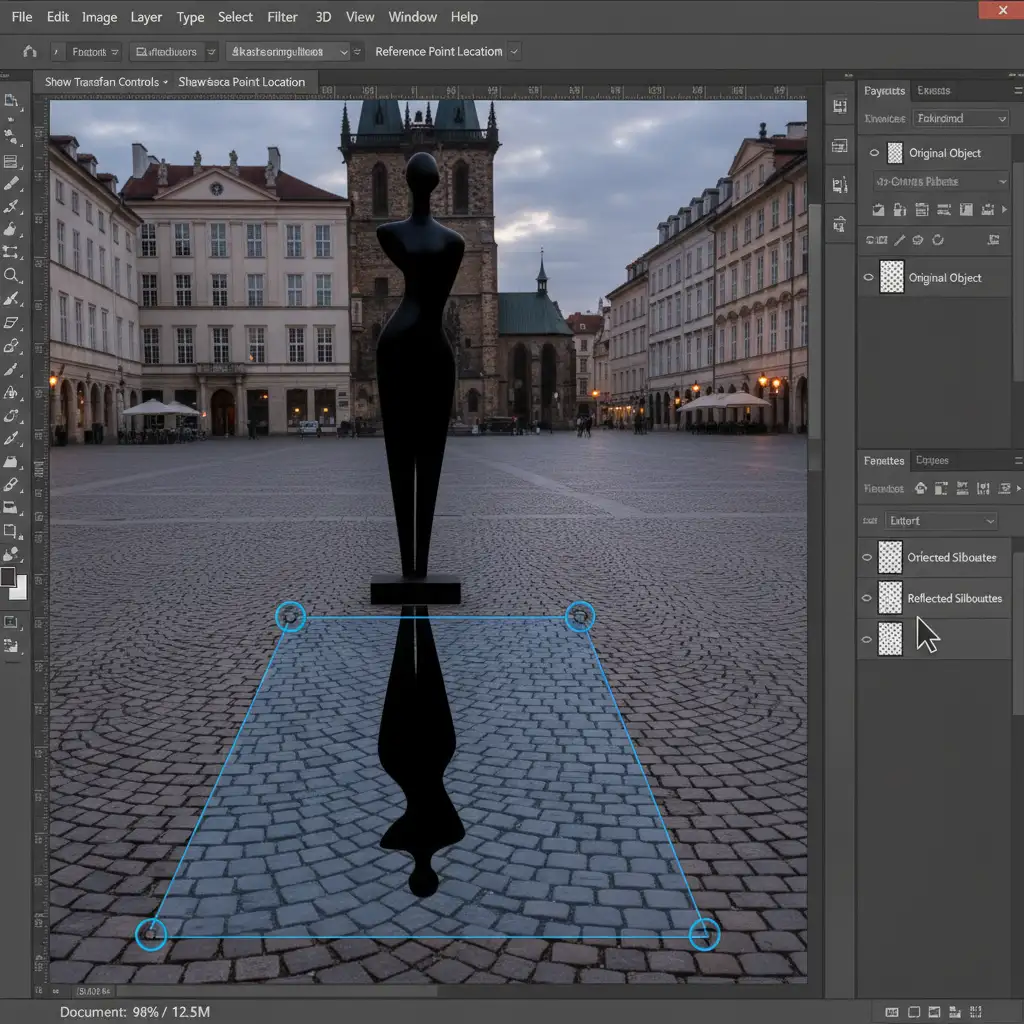The height and width of the screenshot is (1024, 1024).
Task: Click the home icon in options bar
Action: pos(29,51)
